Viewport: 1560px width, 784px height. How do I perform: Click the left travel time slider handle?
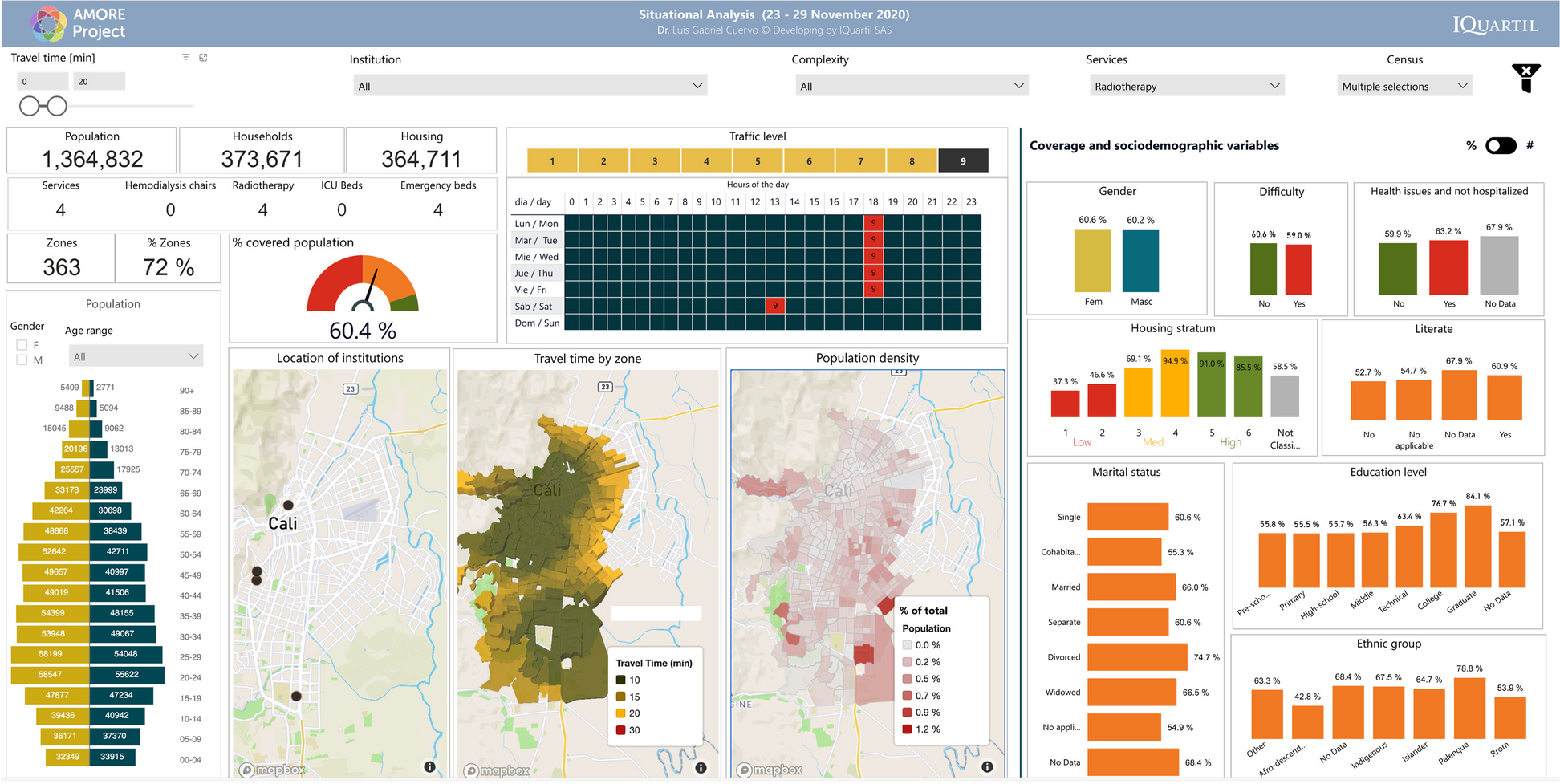pos(30,106)
